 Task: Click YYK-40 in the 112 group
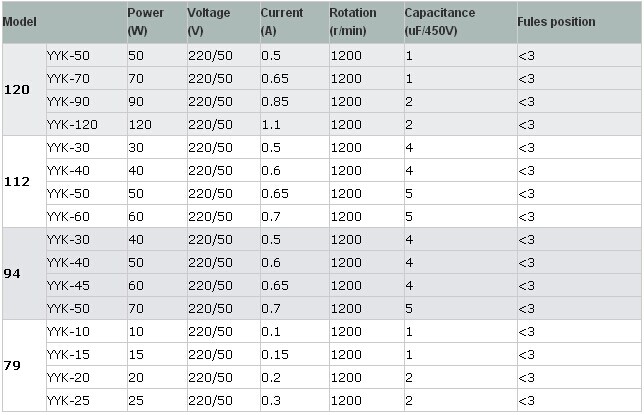pyautogui.click(x=68, y=171)
